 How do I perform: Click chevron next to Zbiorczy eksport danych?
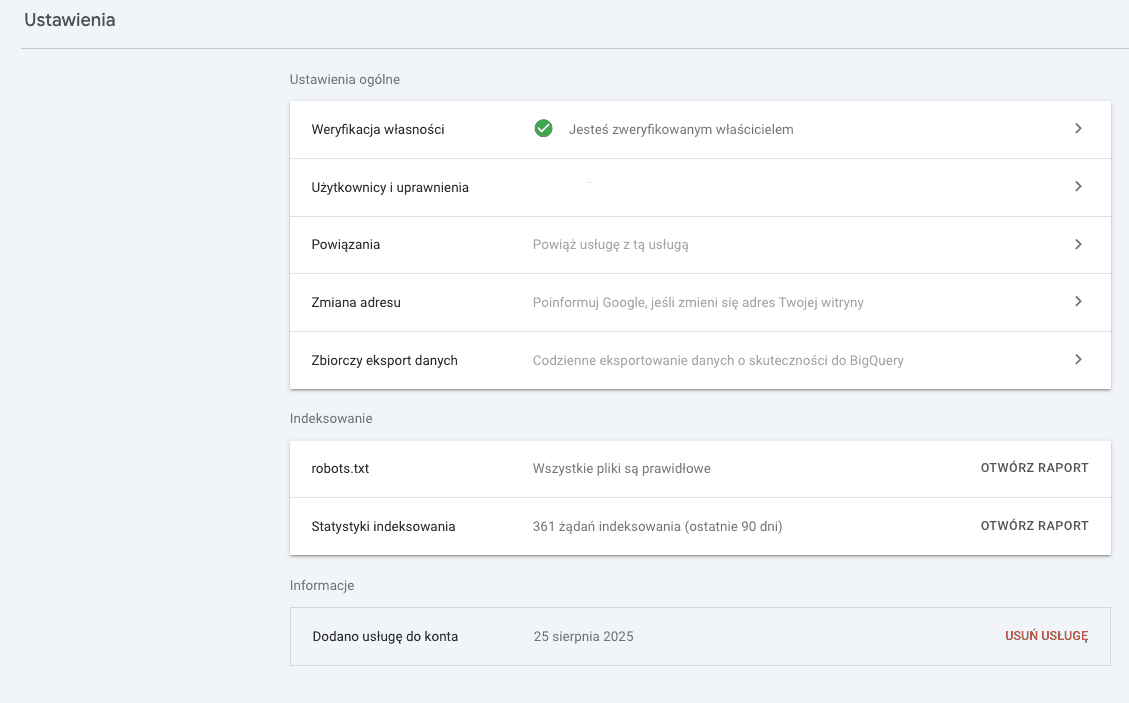(1078, 359)
